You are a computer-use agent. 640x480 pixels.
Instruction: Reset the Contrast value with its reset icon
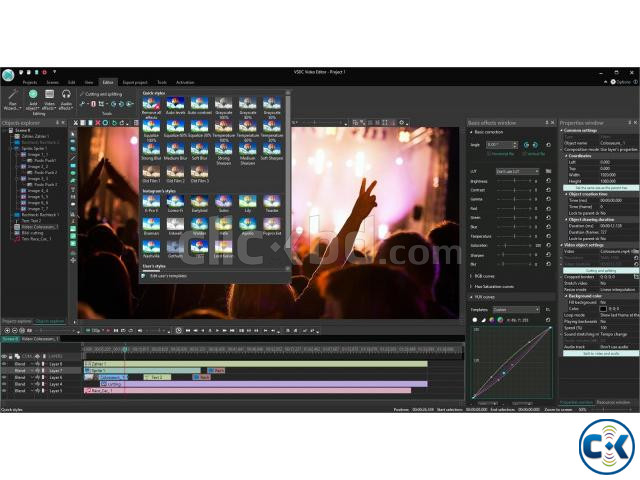pyautogui.click(x=549, y=190)
